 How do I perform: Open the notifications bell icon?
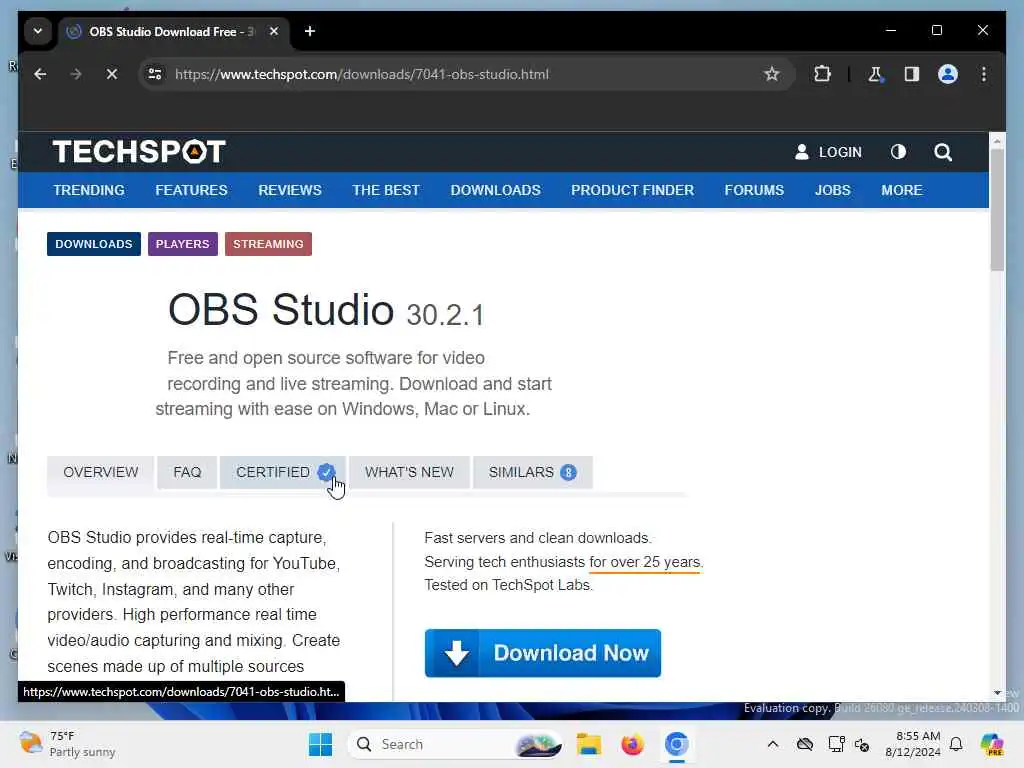[x=956, y=744]
